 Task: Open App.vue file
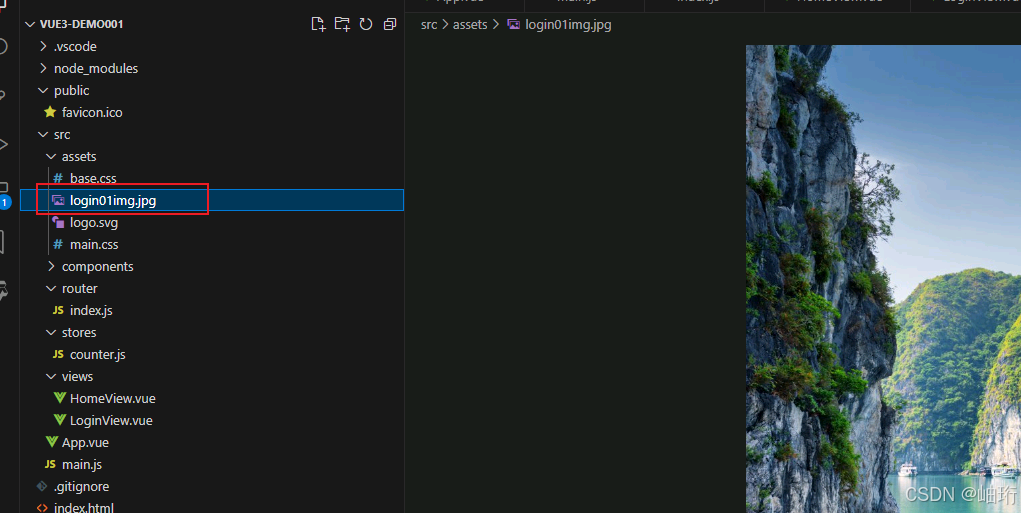tap(85, 443)
